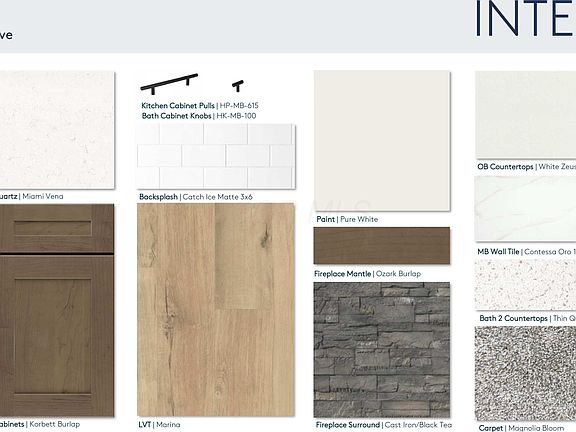Select the Pure White paint swatch

click(382, 141)
